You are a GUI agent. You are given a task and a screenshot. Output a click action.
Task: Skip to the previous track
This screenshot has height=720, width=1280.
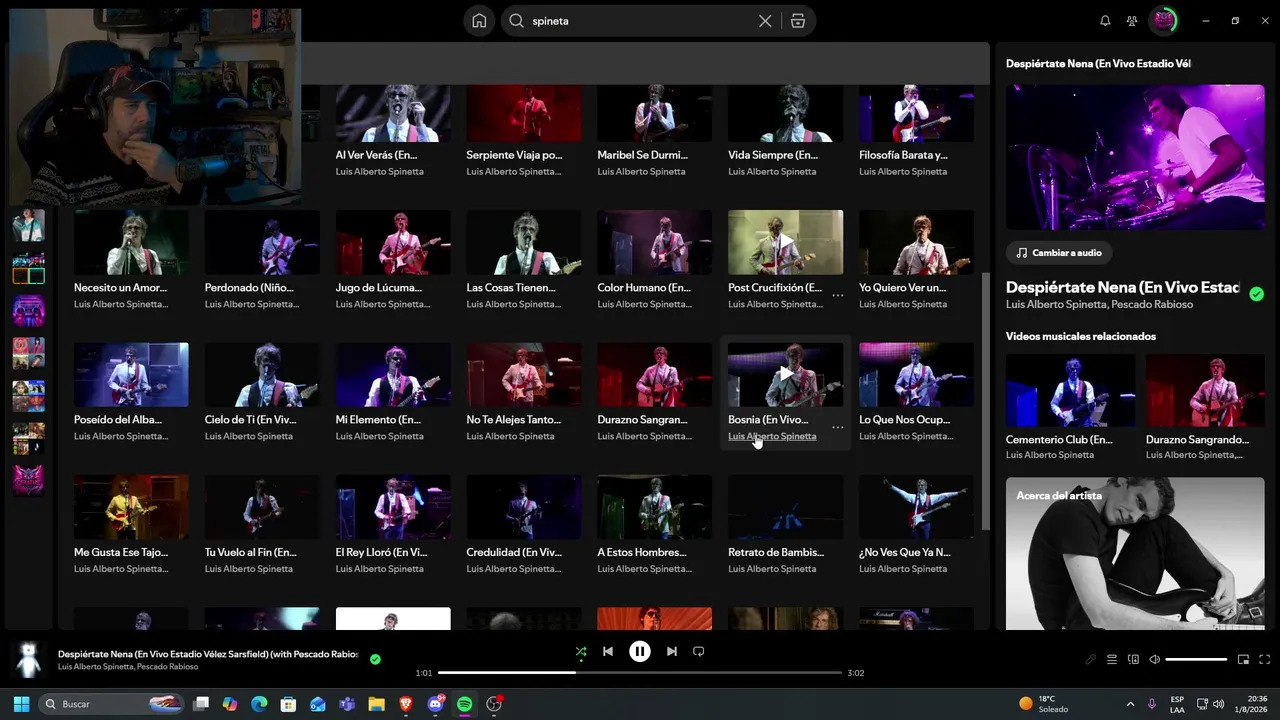pyautogui.click(x=607, y=651)
